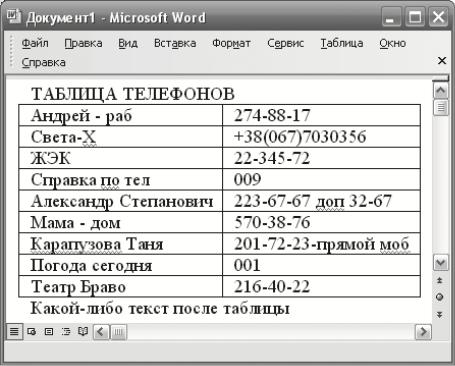
Task: Switch to Outline view icon
Action: [66, 331]
